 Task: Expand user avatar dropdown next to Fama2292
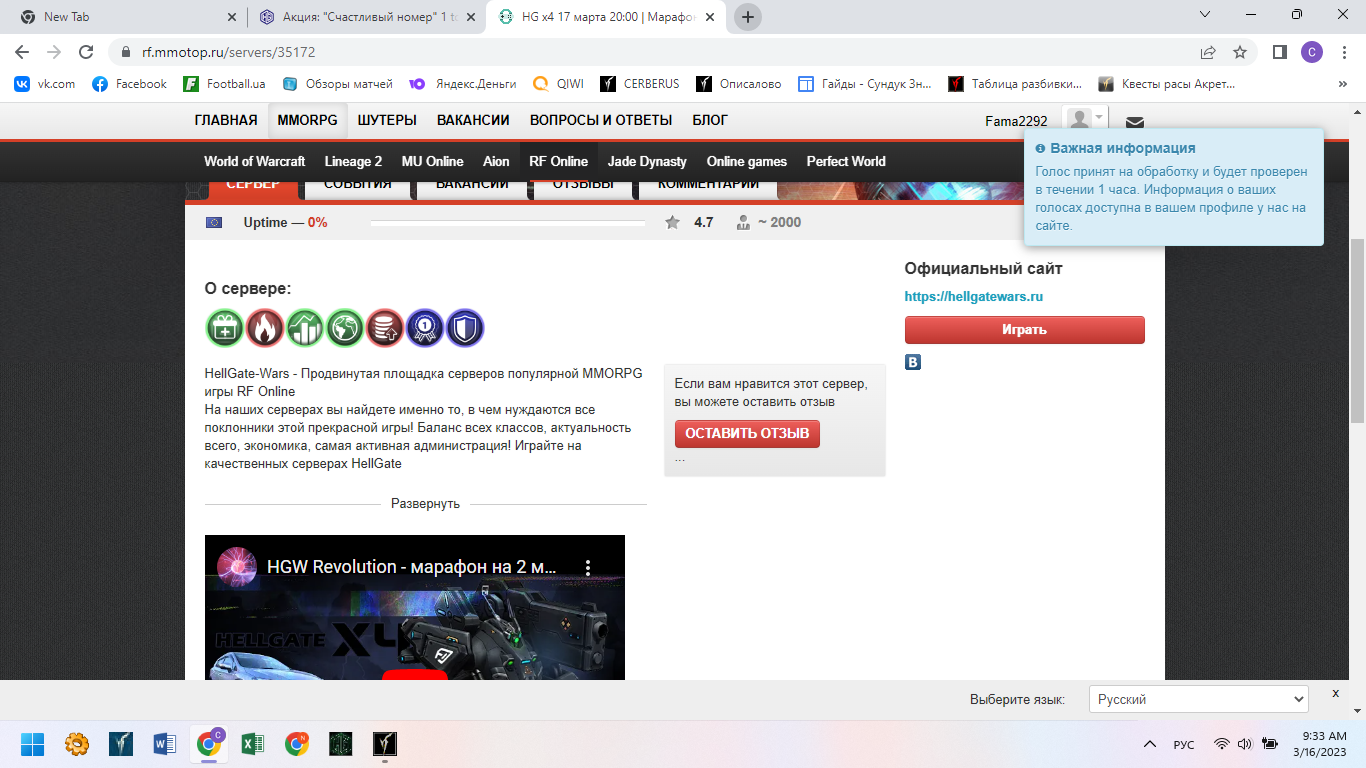(1086, 120)
